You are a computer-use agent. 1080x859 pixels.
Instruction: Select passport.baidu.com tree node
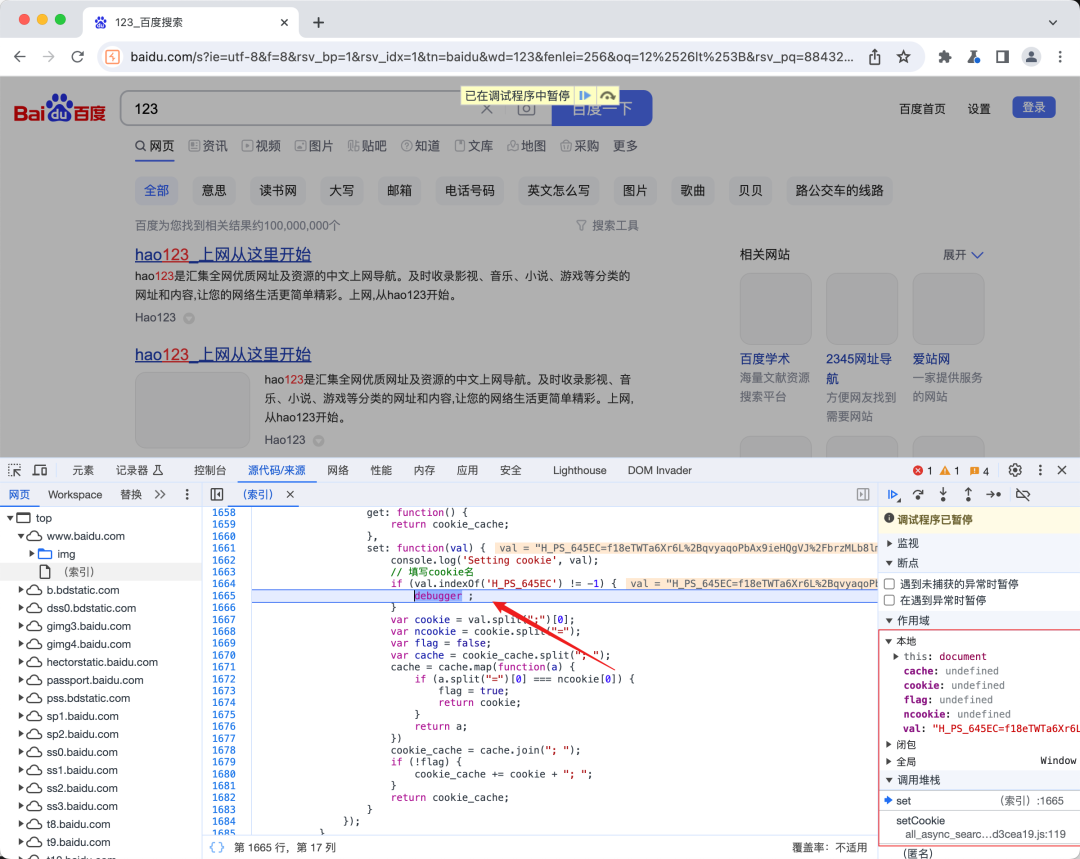[x=95, y=680]
